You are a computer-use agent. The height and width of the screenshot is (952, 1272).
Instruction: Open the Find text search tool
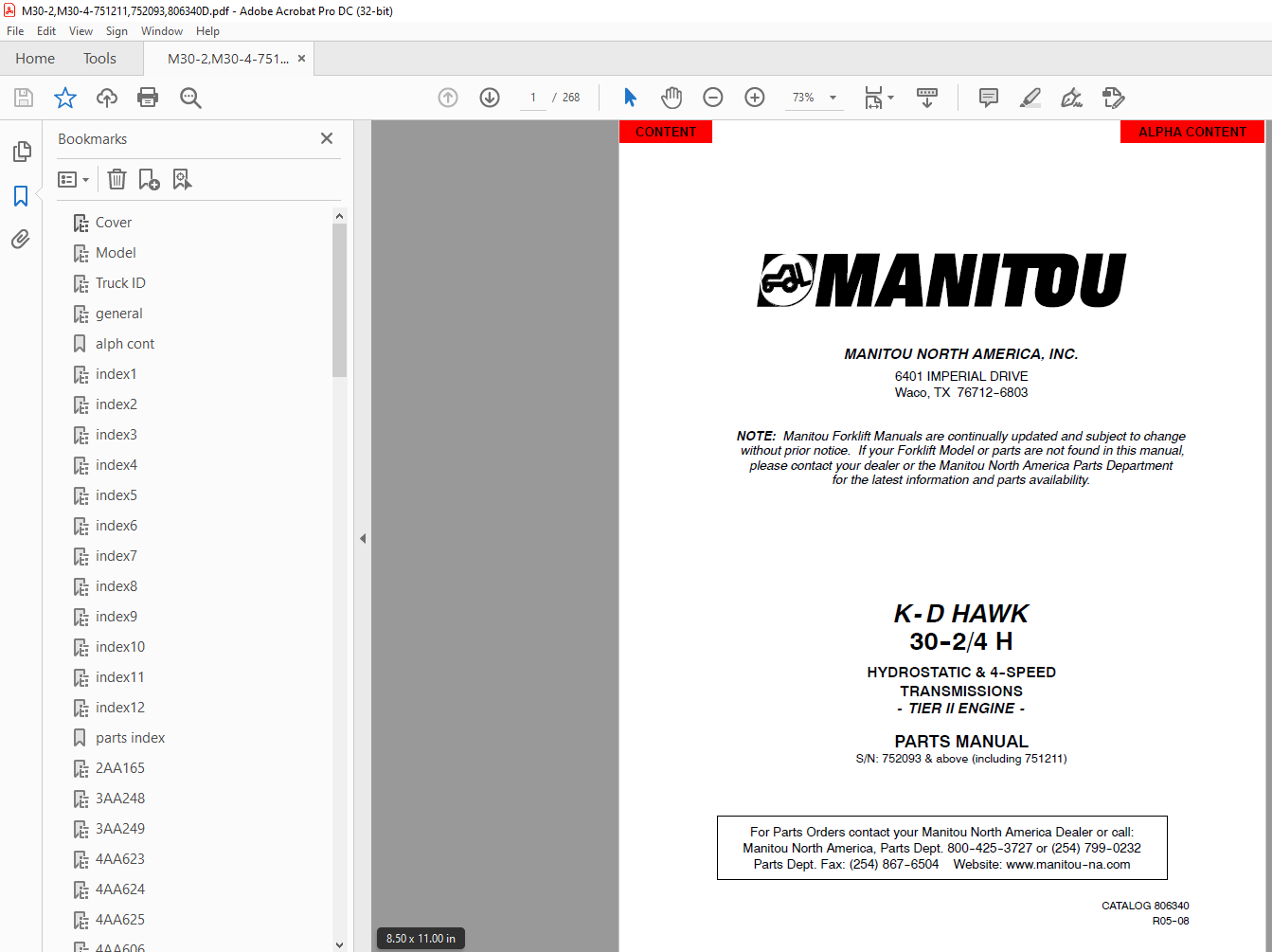[190, 98]
